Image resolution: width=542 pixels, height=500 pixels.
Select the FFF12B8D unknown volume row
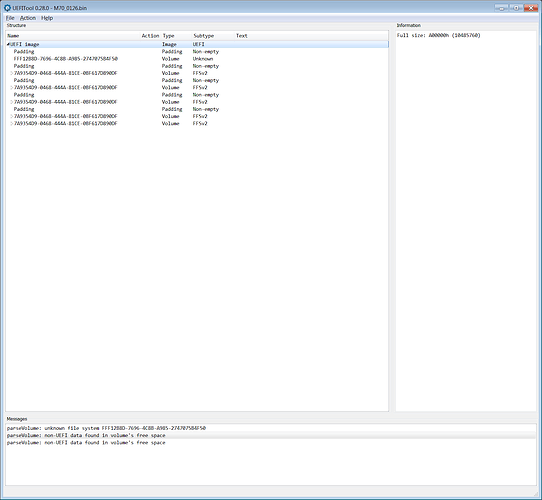click(197, 59)
